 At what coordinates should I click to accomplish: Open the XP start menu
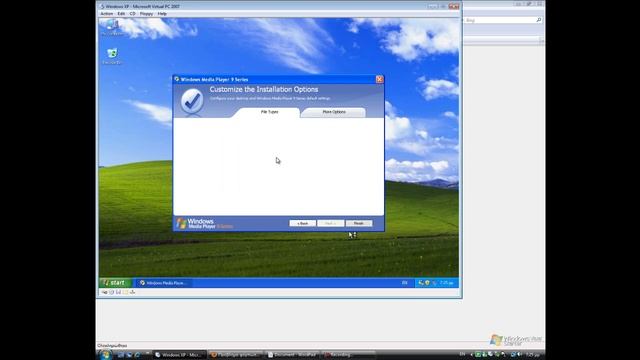point(115,282)
